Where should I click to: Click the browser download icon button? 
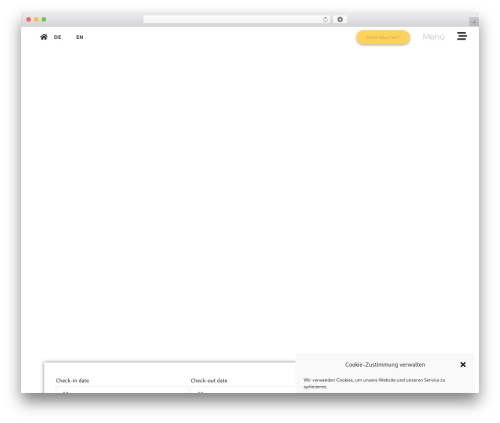tap(340, 20)
